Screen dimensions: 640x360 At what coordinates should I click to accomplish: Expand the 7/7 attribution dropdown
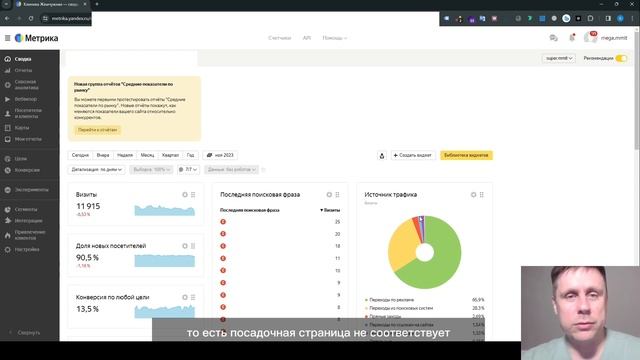pos(188,169)
